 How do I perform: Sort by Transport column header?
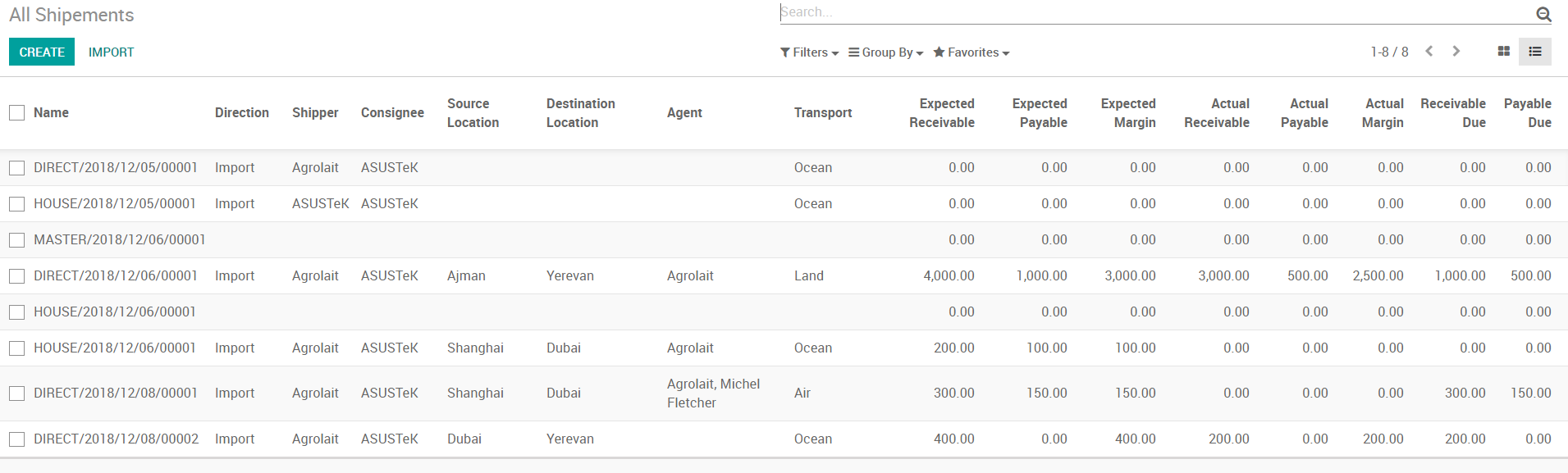823,113
